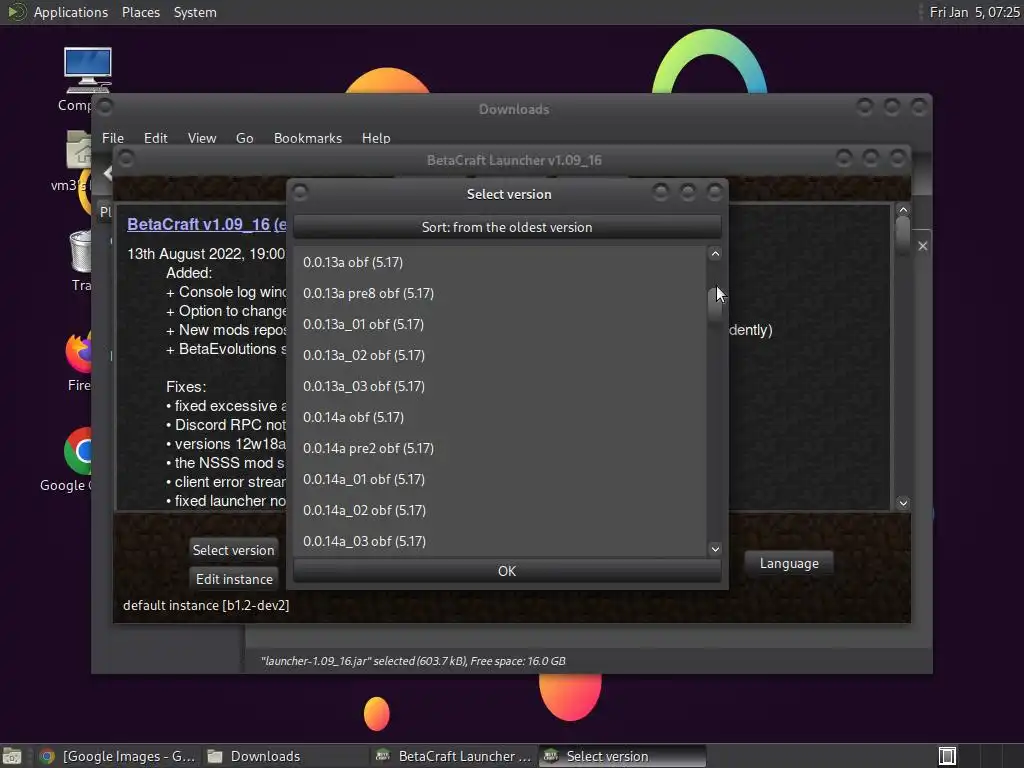Screen dimensions: 1024x768
Task: Open Places menu in top panel
Action: tap(140, 12)
